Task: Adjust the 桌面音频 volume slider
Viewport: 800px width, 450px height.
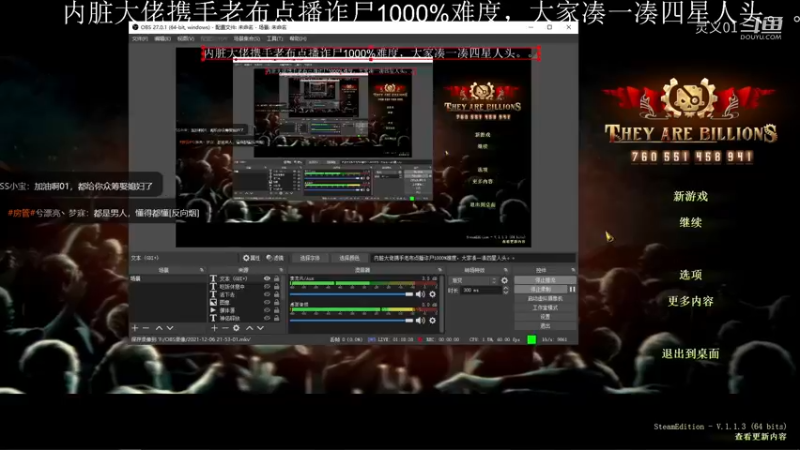Action: pos(352,320)
